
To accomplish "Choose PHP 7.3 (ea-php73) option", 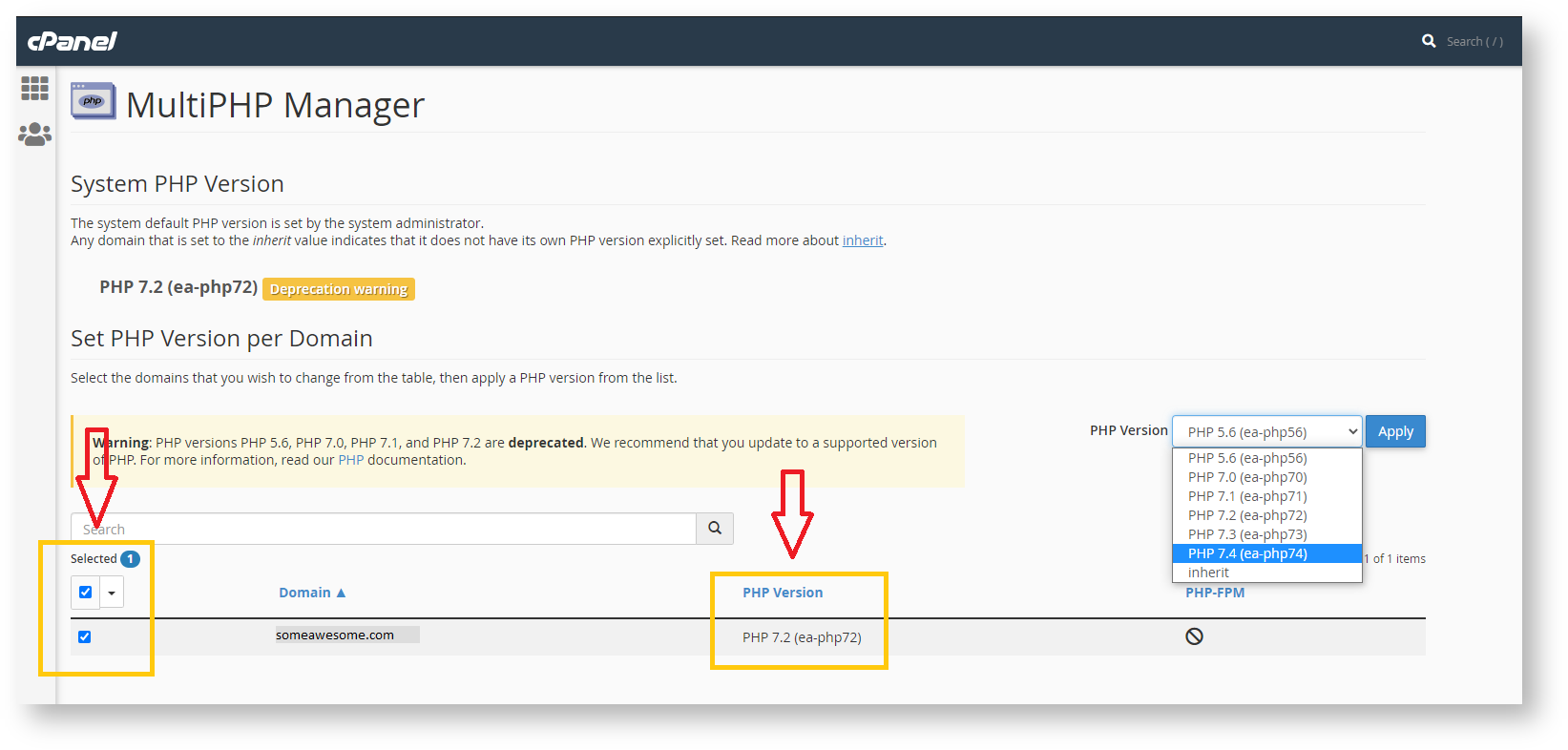I will [1266, 534].
